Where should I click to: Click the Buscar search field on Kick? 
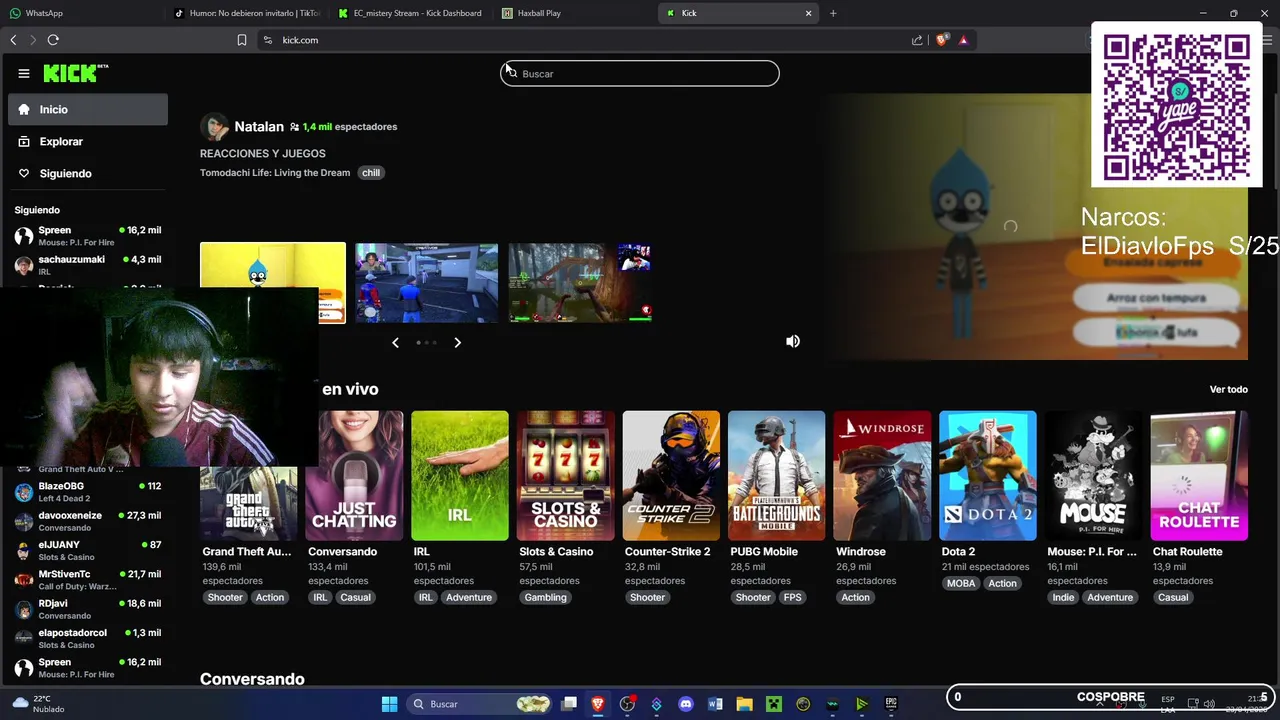[640, 73]
